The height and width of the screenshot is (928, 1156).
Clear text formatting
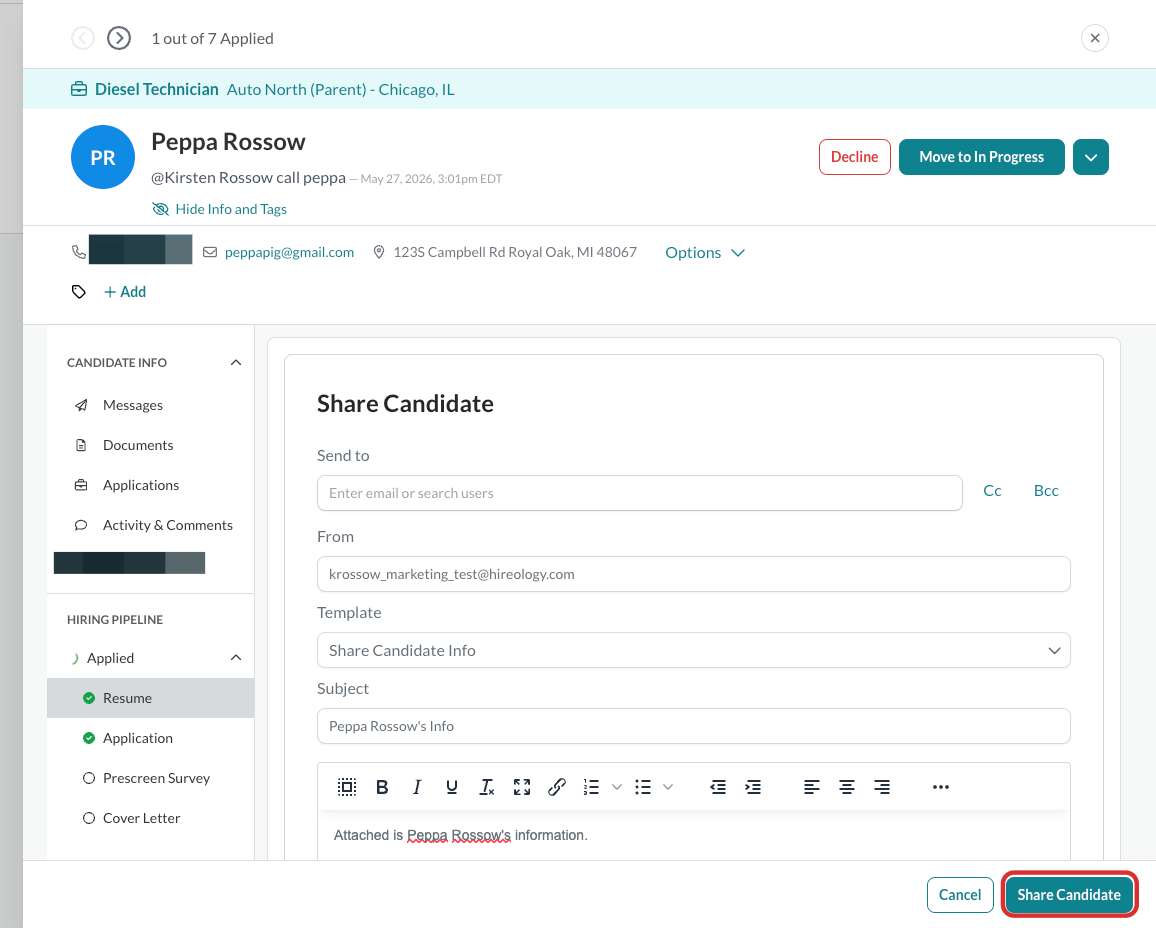(x=487, y=787)
